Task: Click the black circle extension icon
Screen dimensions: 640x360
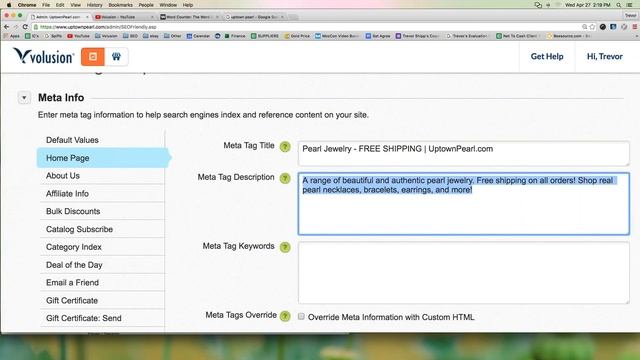Action: click(603, 27)
